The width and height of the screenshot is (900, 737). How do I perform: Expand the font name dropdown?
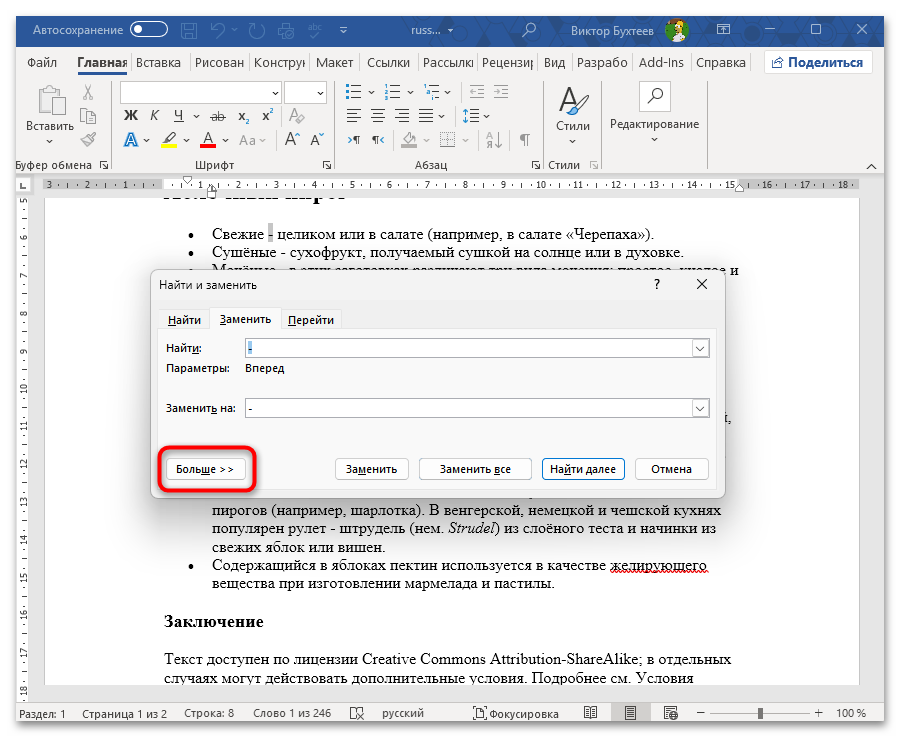273,93
